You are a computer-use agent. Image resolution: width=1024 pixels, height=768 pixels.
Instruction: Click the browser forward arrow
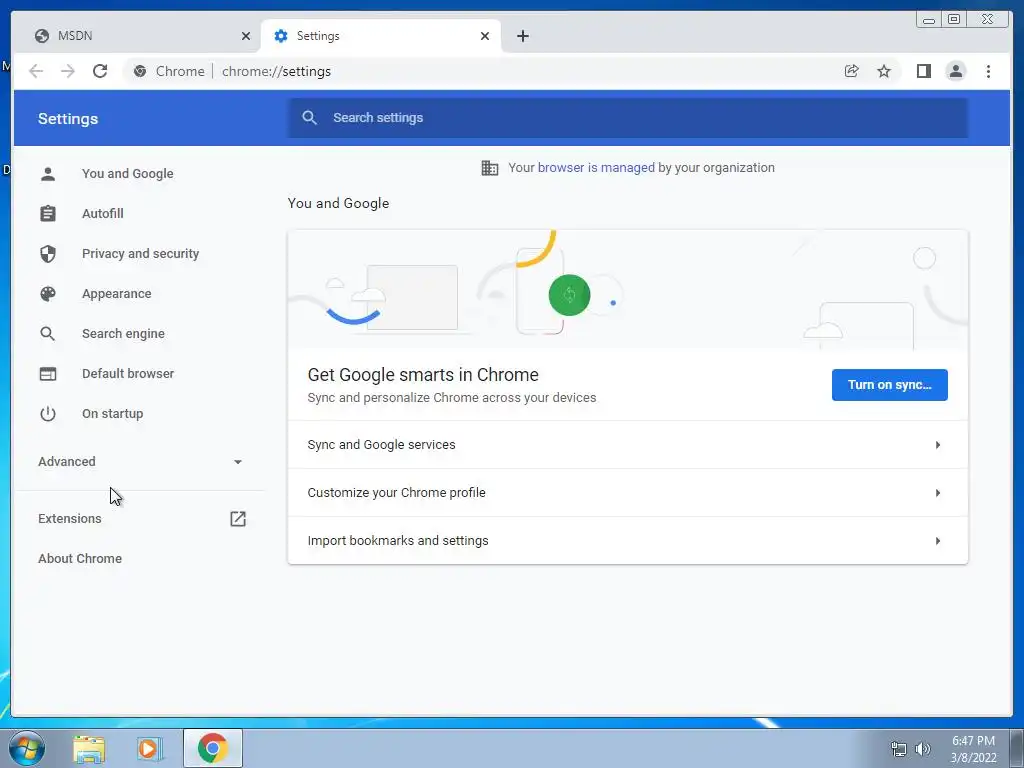click(68, 71)
